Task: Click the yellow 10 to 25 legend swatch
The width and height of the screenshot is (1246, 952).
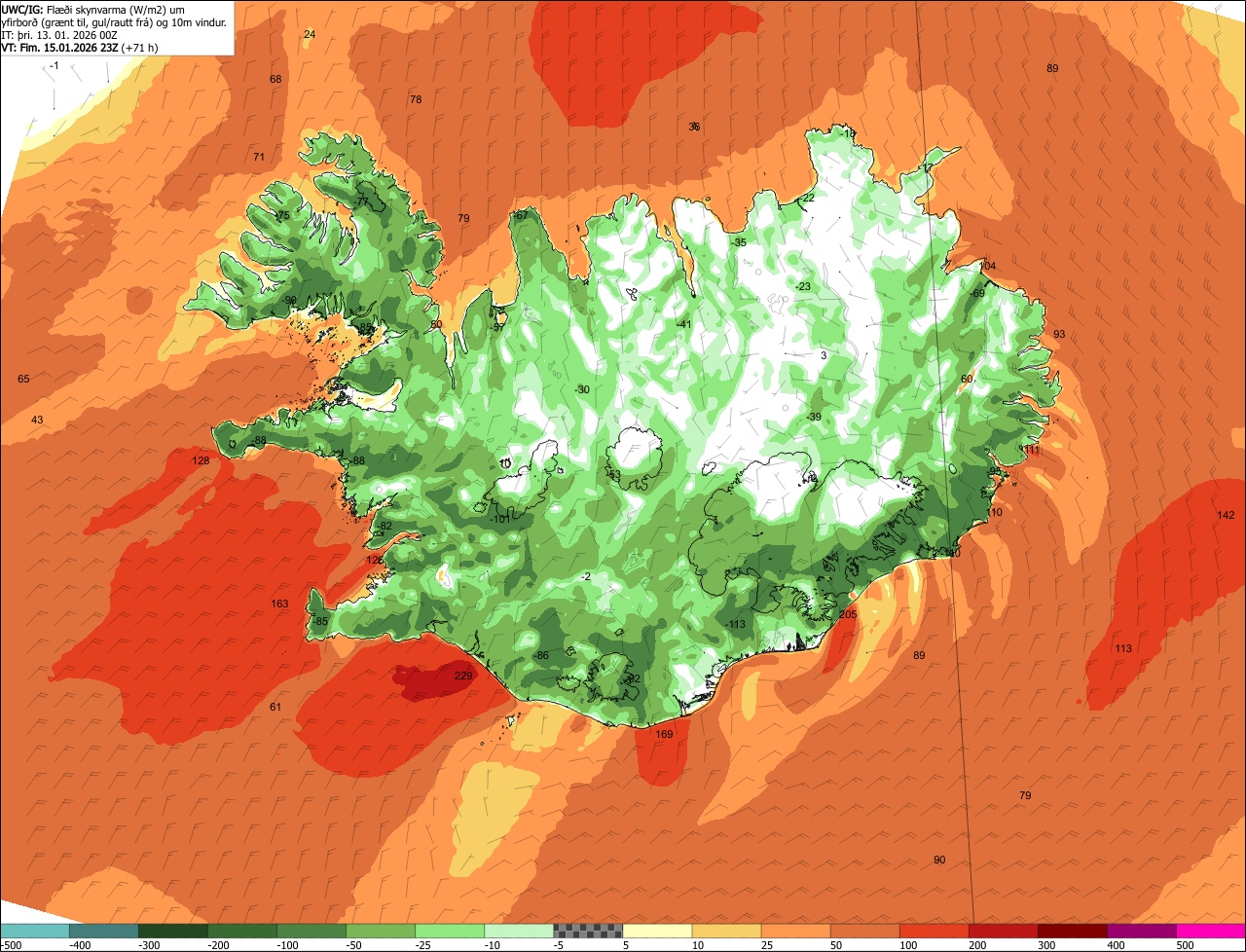Action: 726,931
